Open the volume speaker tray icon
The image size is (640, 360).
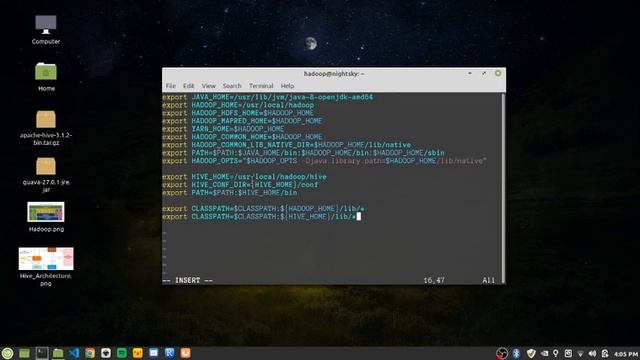click(593, 353)
